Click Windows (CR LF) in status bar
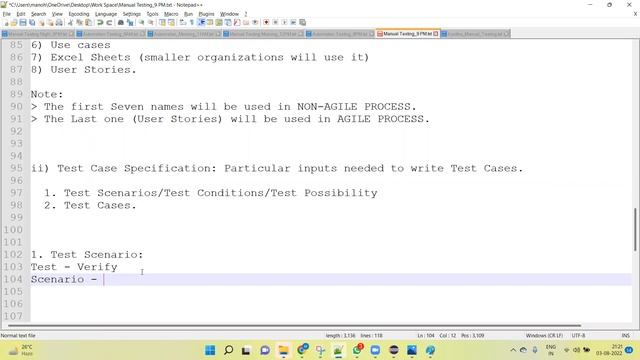The width and height of the screenshot is (640, 360). tap(544, 336)
